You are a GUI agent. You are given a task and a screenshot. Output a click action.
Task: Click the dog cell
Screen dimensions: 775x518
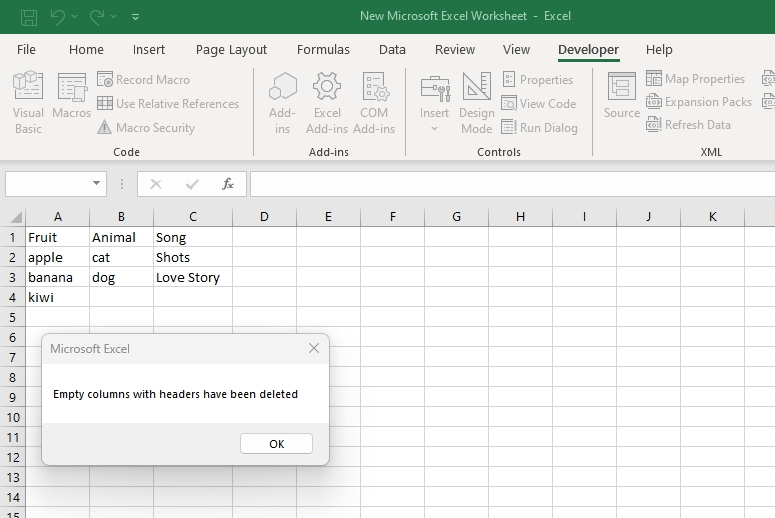point(121,277)
